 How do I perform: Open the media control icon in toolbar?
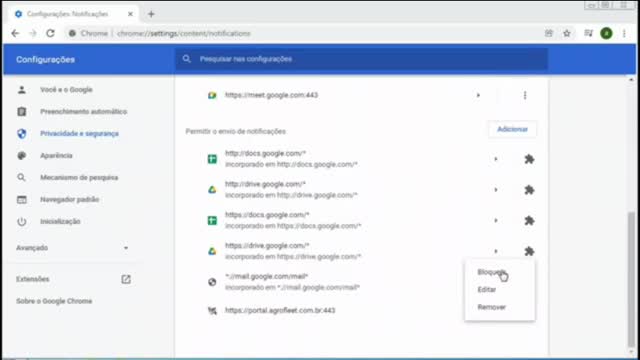click(x=588, y=33)
